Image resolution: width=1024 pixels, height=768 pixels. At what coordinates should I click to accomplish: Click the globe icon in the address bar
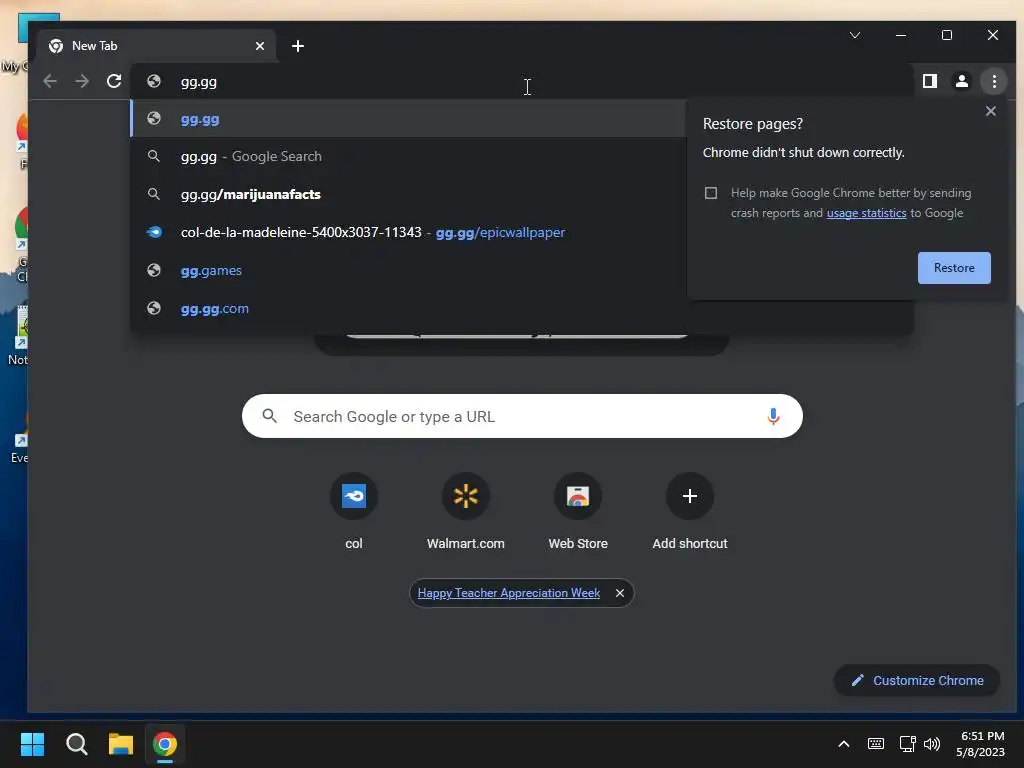(154, 81)
